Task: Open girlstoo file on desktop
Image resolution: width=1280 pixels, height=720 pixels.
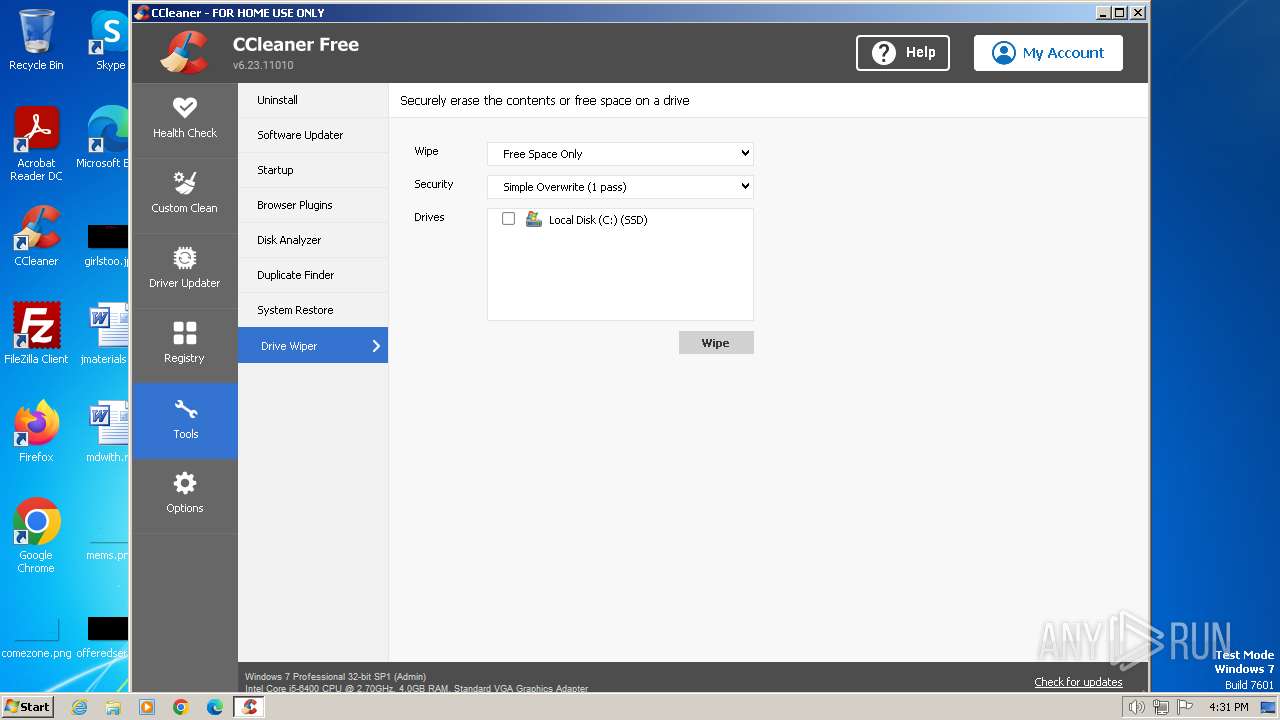Action: click(x=106, y=245)
